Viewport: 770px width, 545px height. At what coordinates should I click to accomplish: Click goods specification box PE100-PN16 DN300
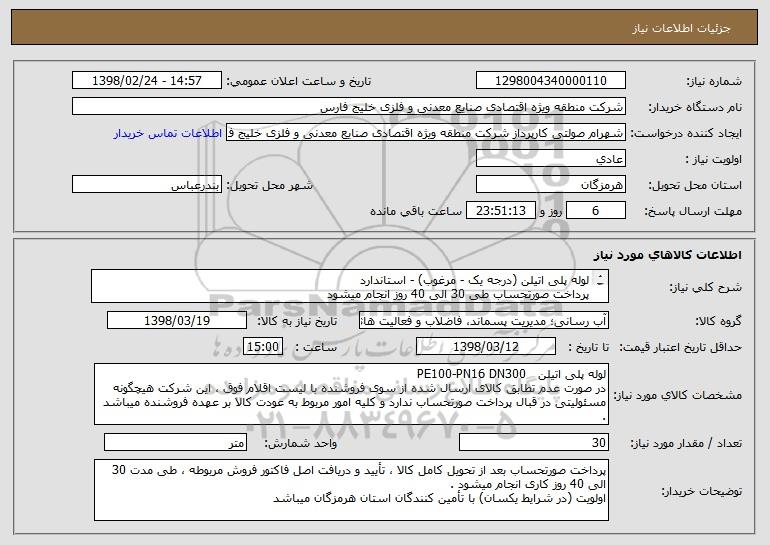(351, 394)
